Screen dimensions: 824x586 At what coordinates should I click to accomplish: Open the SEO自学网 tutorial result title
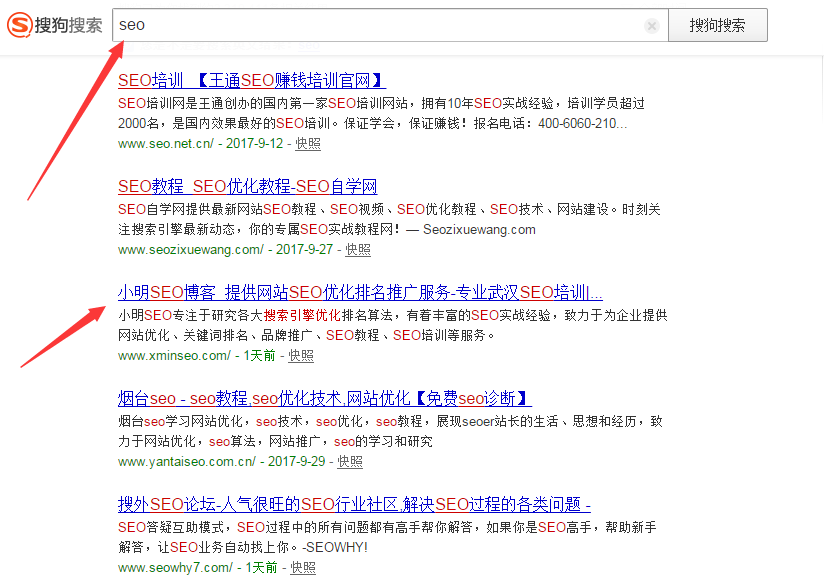(x=247, y=186)
